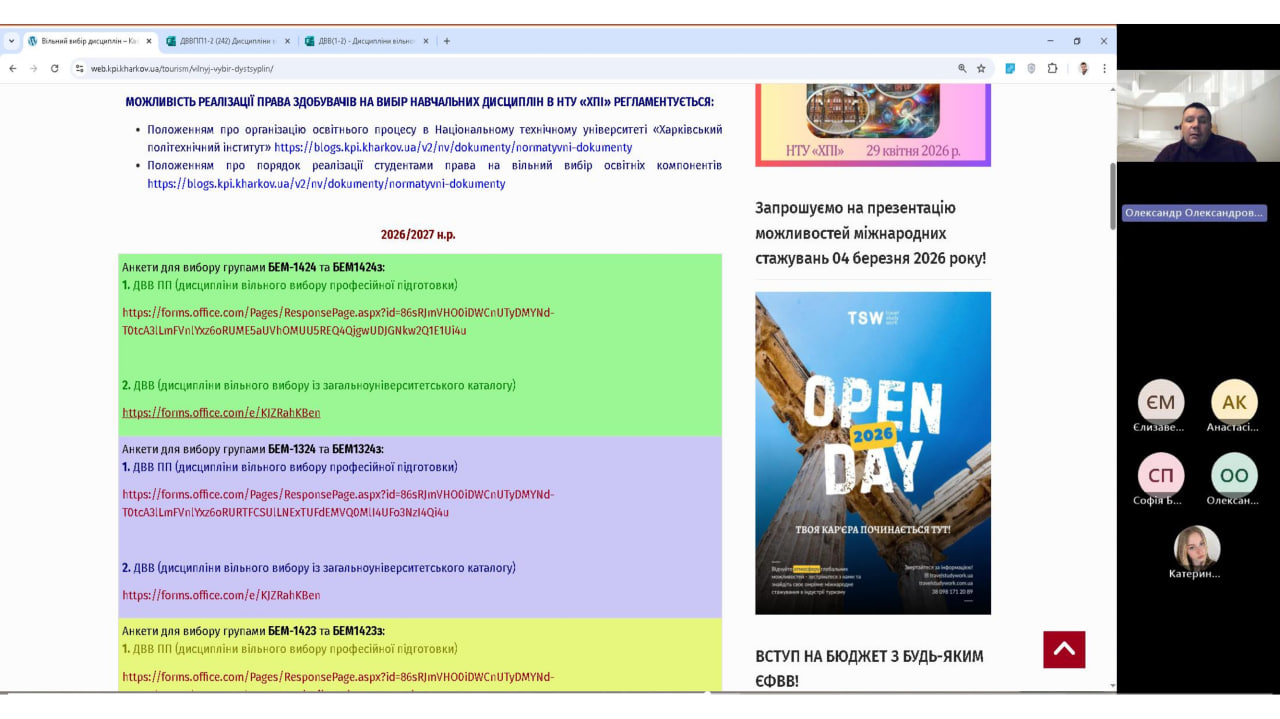Close the 'Вільний вибір дисциплін' tab
This screenshot has height=719, width=1280.
149,41
